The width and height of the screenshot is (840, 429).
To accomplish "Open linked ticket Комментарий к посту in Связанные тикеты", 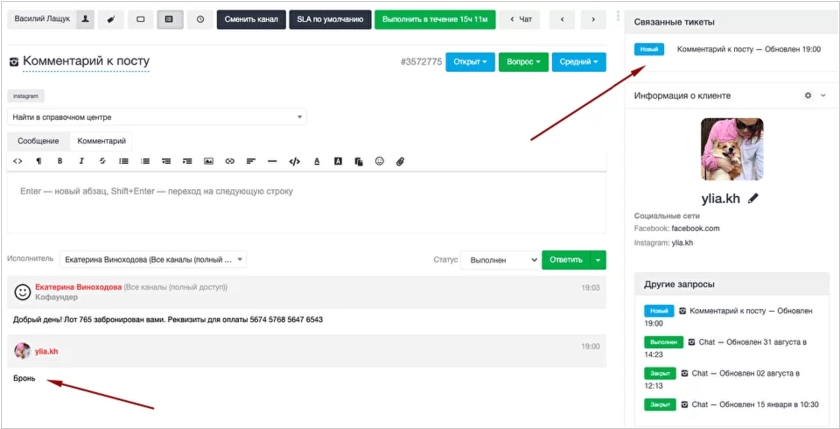I will (x=749, y=49).
